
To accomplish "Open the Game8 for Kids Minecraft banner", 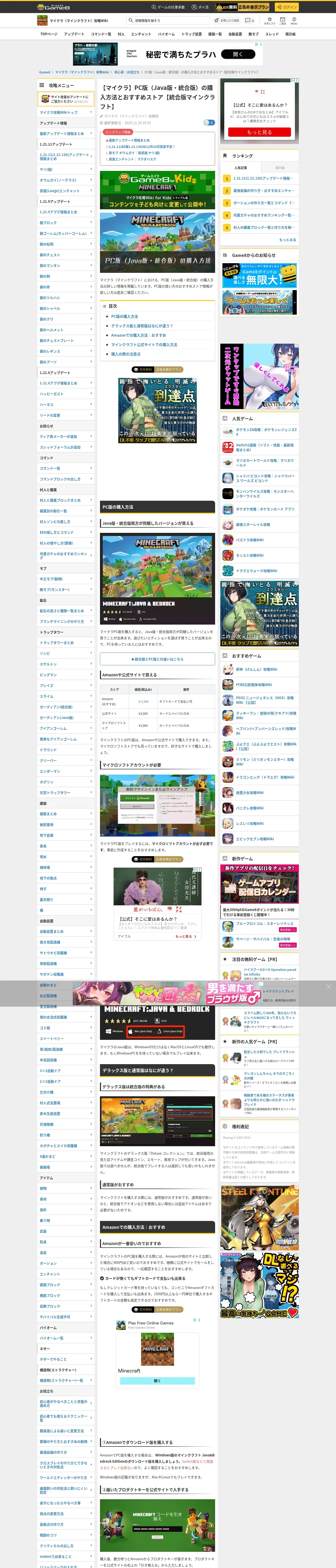I will (157, 191).
